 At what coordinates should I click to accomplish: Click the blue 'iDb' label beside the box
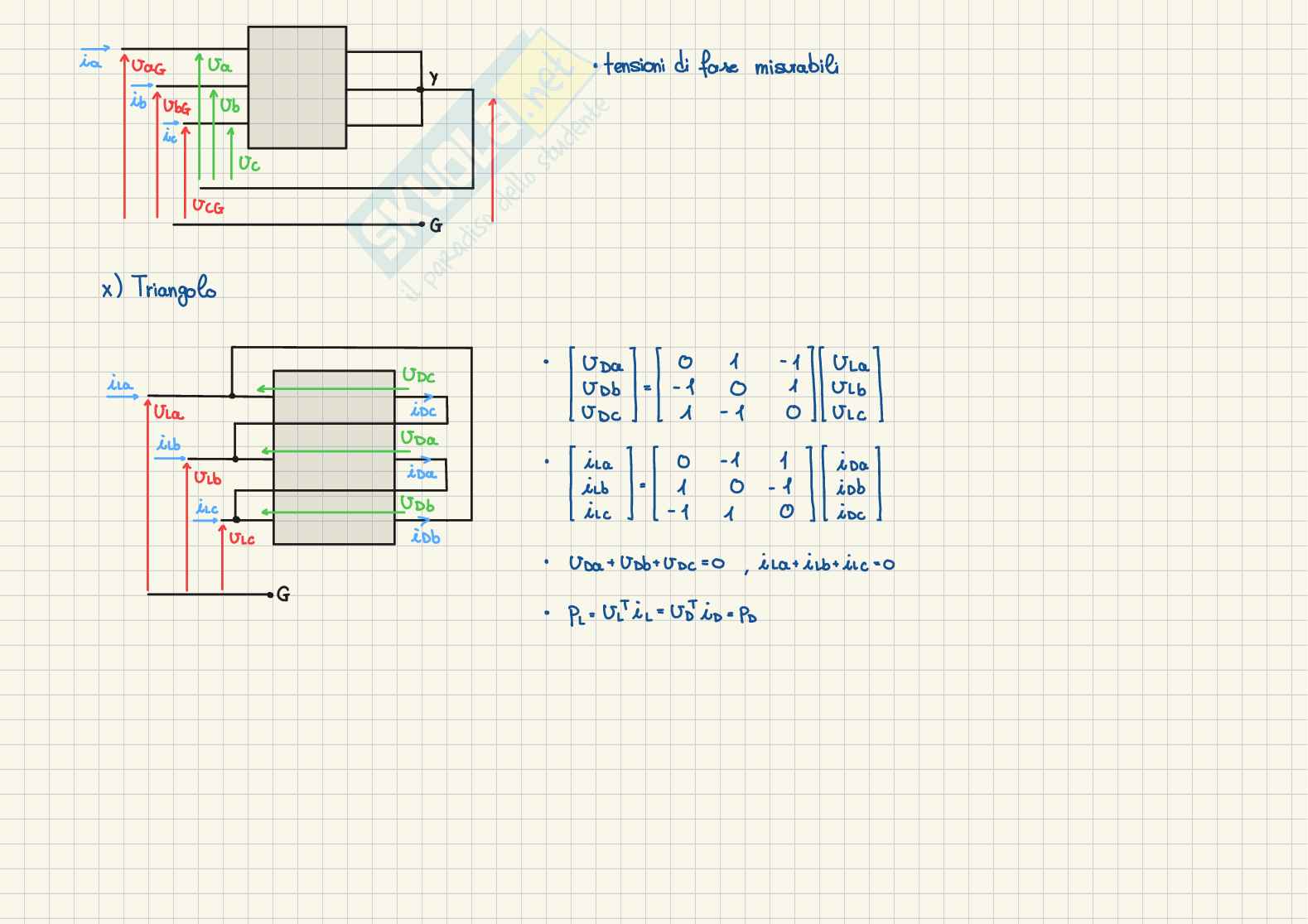pyautogui.click(x=426, y=536)
